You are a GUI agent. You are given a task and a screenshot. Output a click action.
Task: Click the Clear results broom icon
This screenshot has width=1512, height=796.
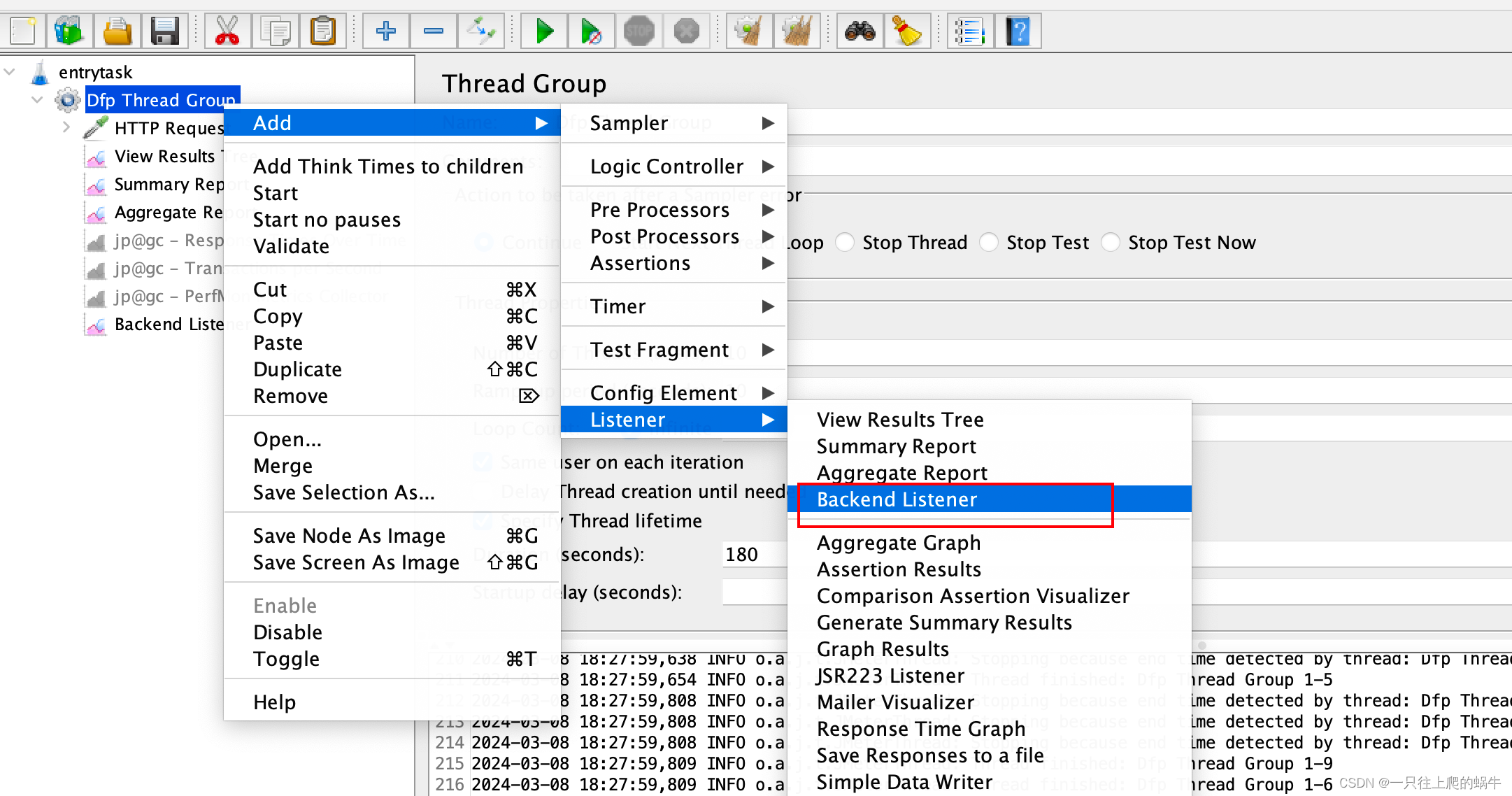(x=749, y=31)
